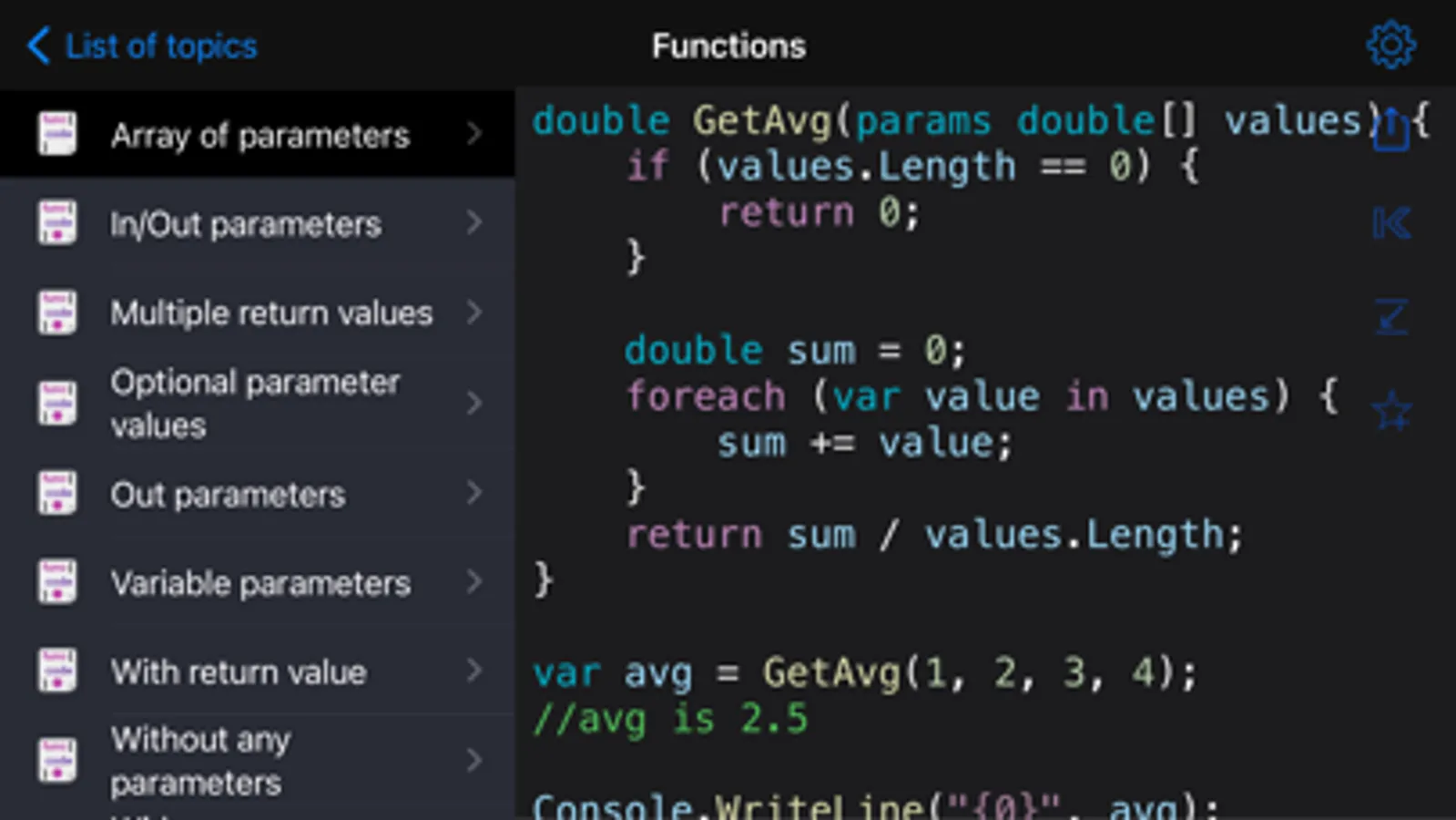This screenshot has width=1456, height=820.
Task: Expand chevron on Array of parameters row
Action: [x=473, y=134]
